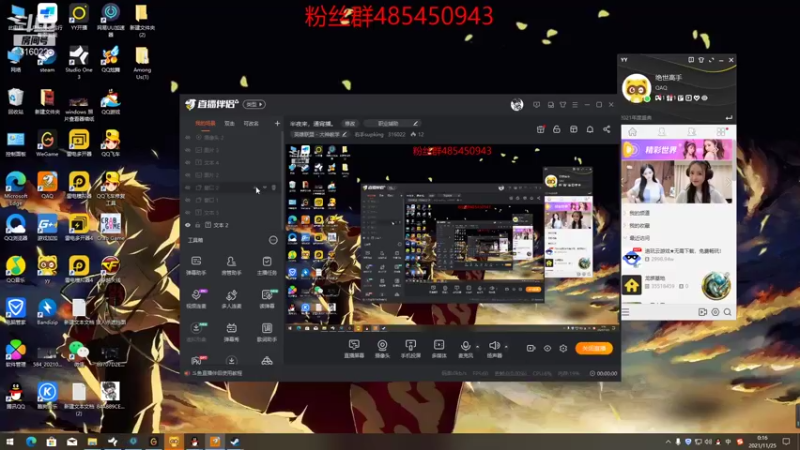The height and width of the screenshot is (450, 800).
Task: Toggle the lock icon of 文本 2 source
Action: click(x=198, y=225)
